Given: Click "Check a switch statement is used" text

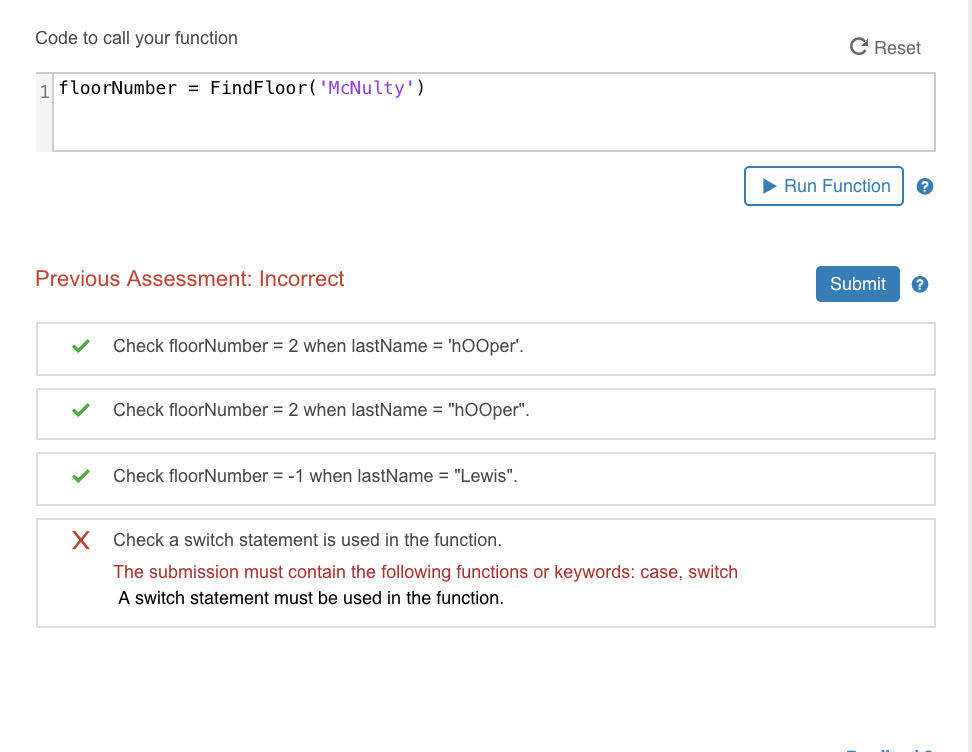Looking at the screenshot, I should coord(307,540).
